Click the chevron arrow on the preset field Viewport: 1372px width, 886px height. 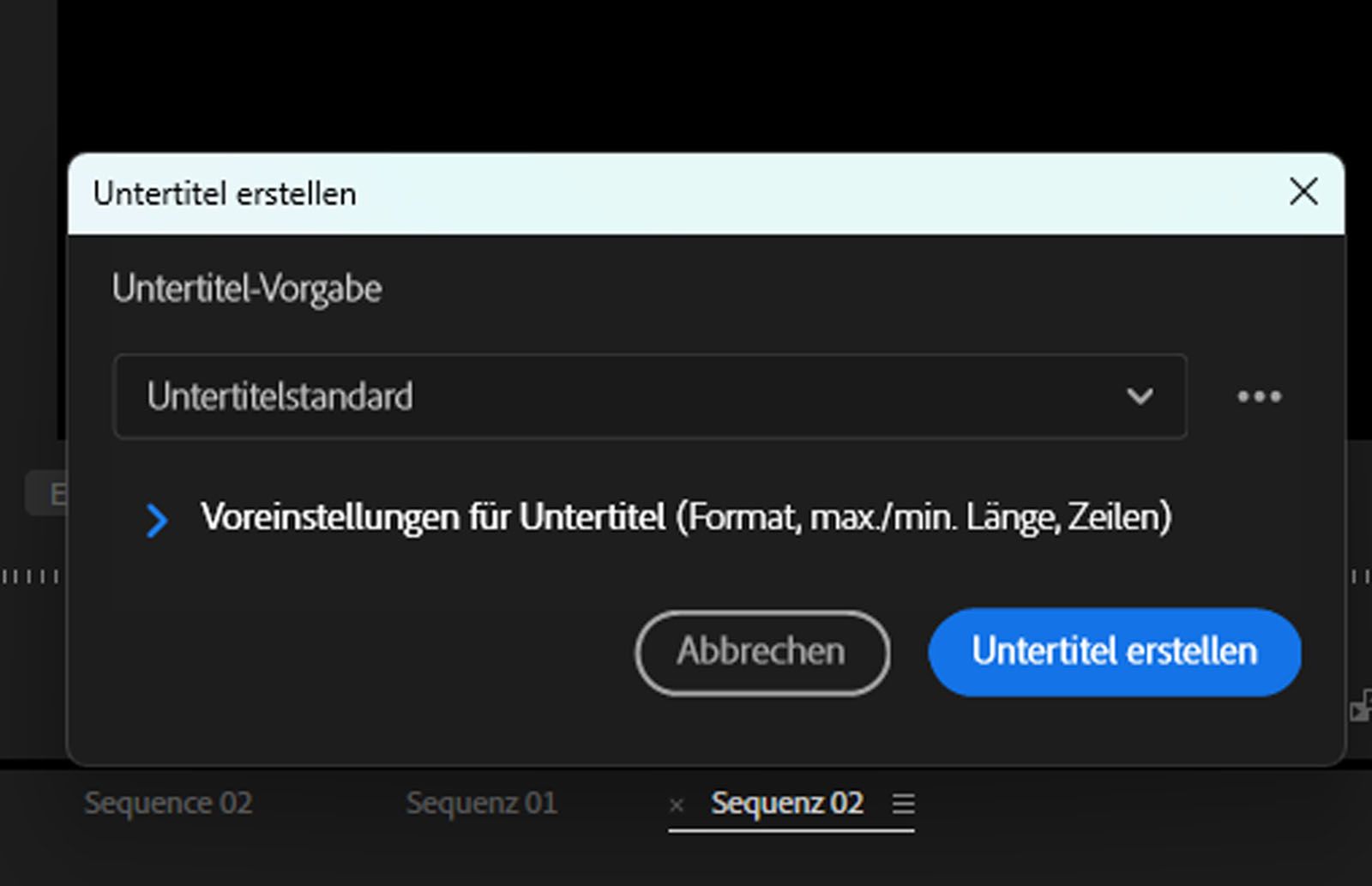[1139, 396]
